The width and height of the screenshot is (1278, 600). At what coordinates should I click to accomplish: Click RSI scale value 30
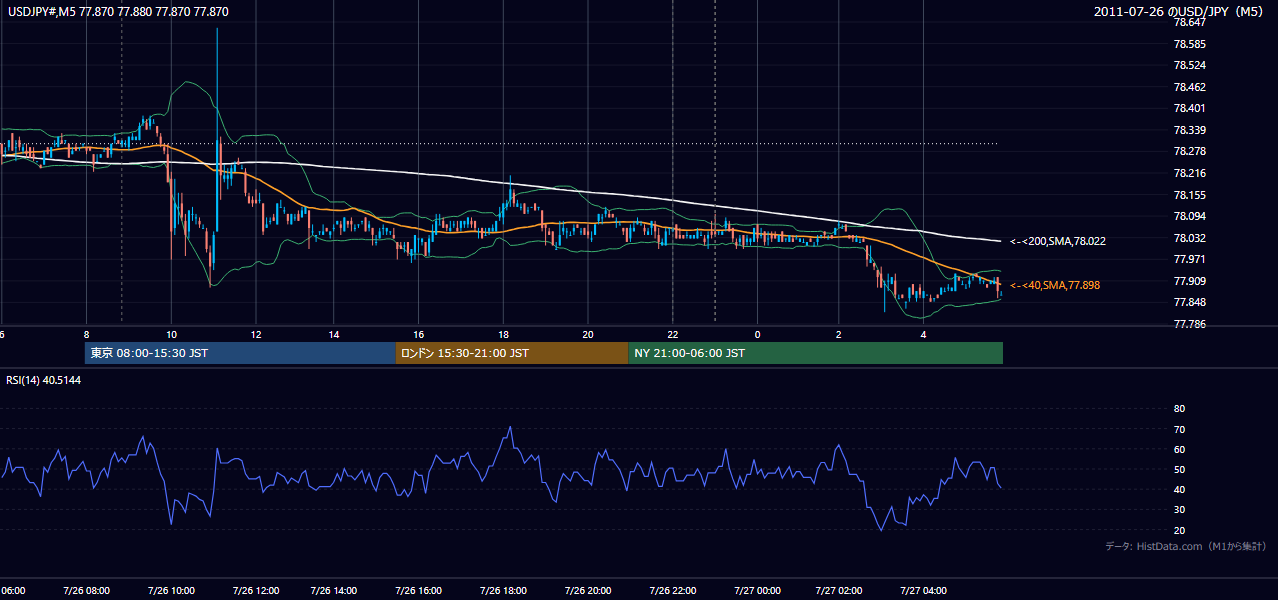[1179, 510]
